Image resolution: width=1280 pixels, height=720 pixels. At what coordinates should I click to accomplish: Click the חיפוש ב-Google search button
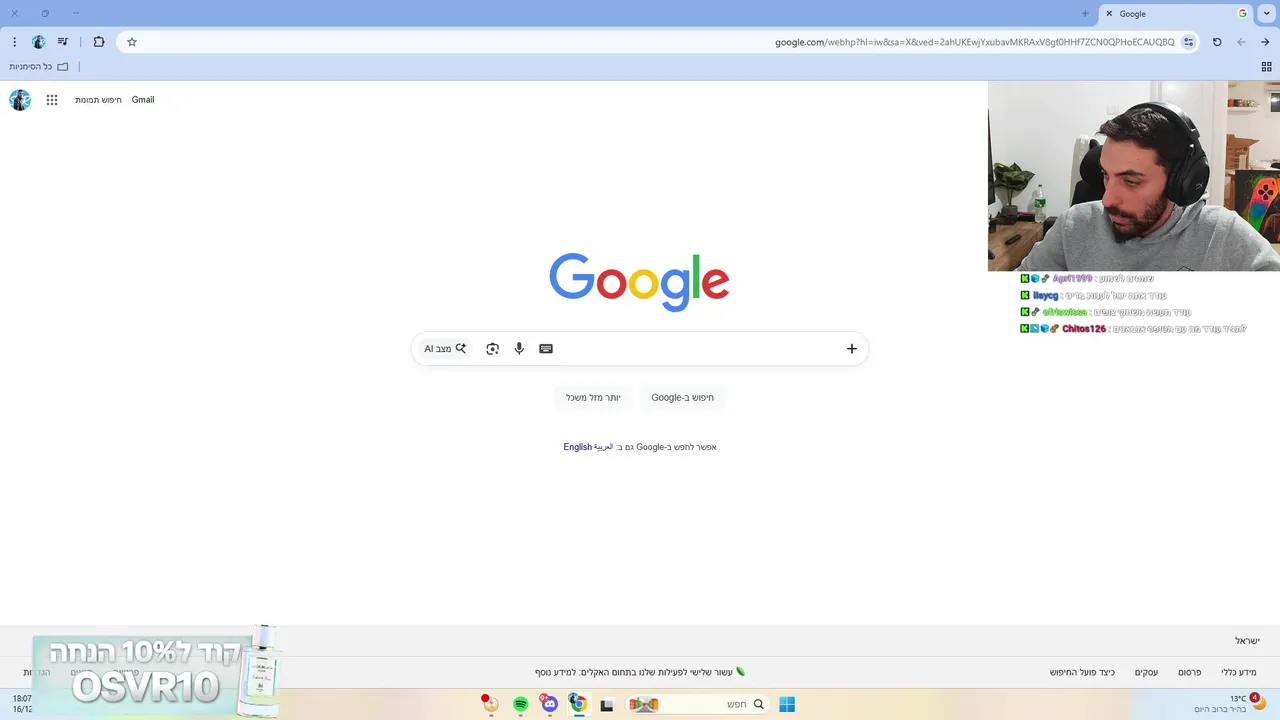(x=683, y=397)
